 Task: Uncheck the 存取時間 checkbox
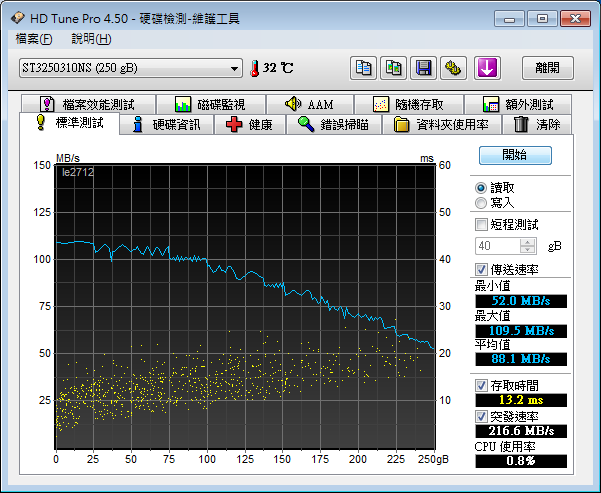tap(482, 386)
